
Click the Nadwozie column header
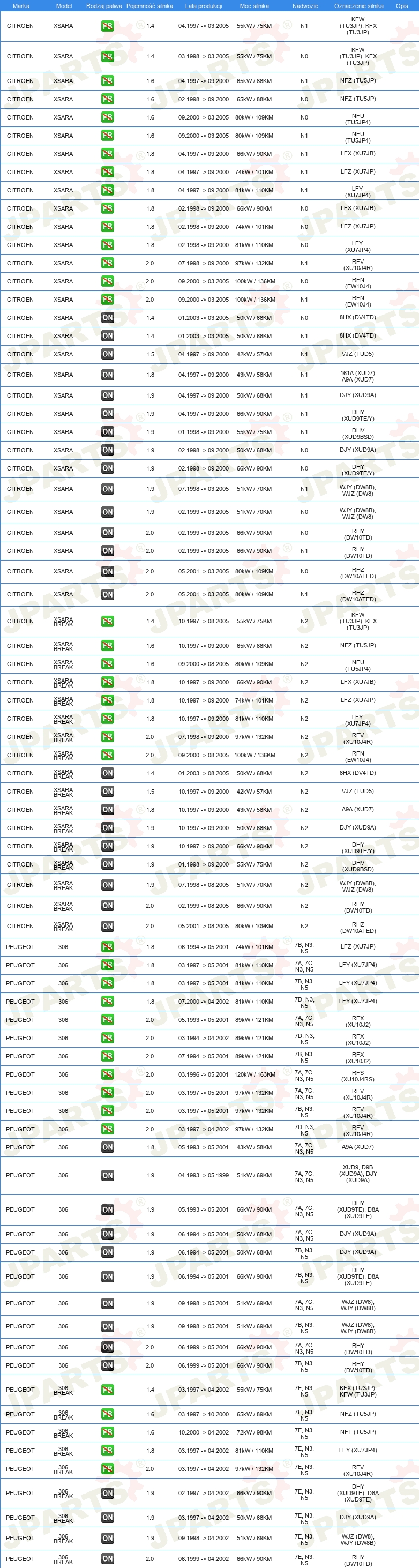305,6
